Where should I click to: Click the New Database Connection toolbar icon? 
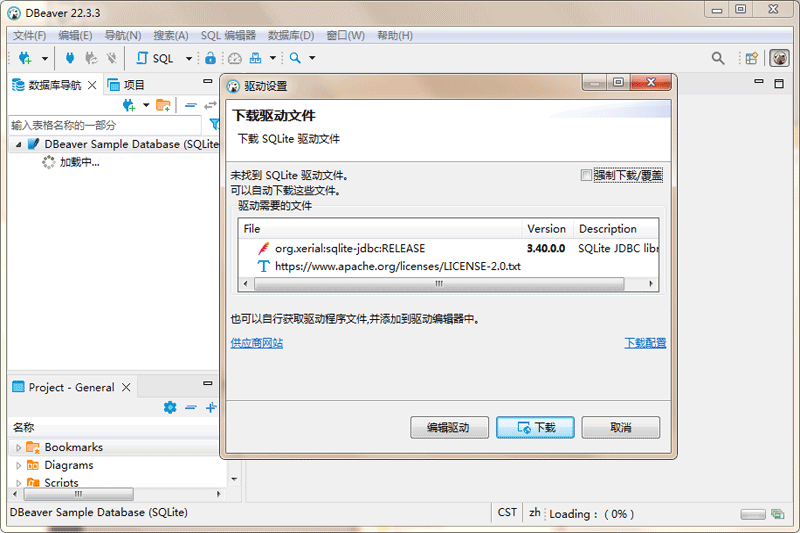[x=25, y=58]
